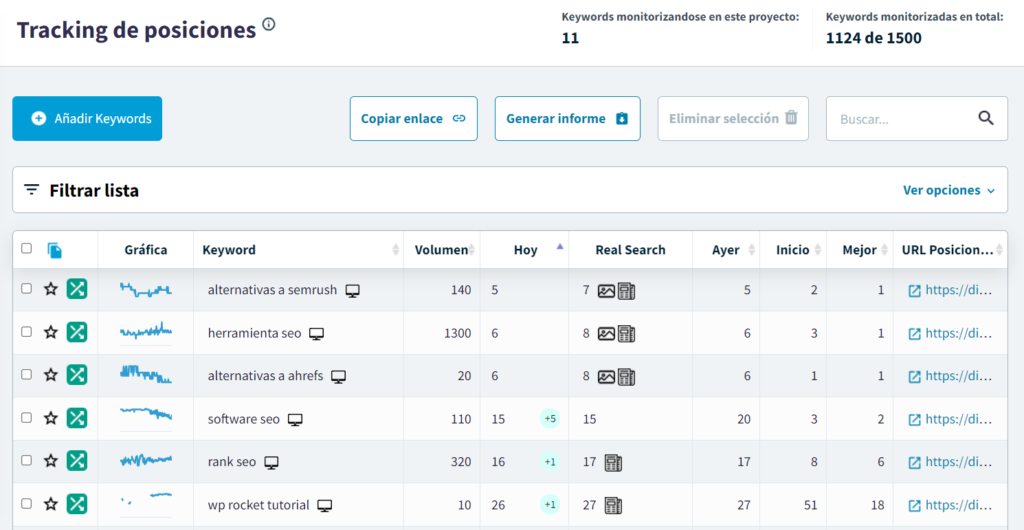The height and width of the screenshot is (530, 1024).
Task: Toggle the select-all checkbox in header
Action: (27, 249)
